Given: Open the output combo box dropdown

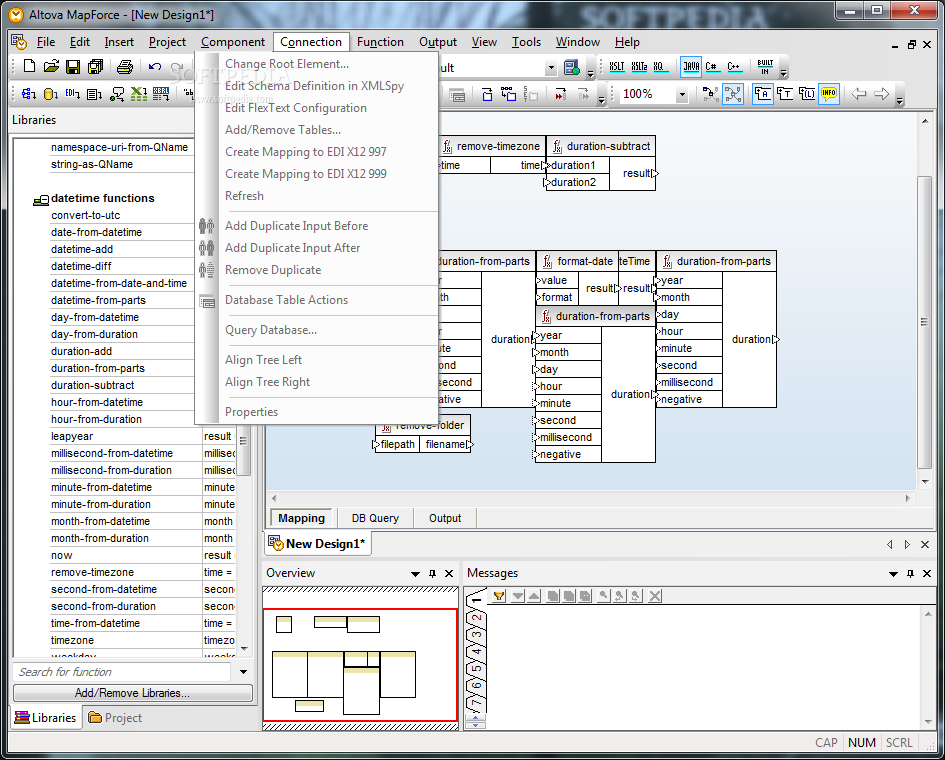Looking at the screenshot, I should [x=551, y=68].
